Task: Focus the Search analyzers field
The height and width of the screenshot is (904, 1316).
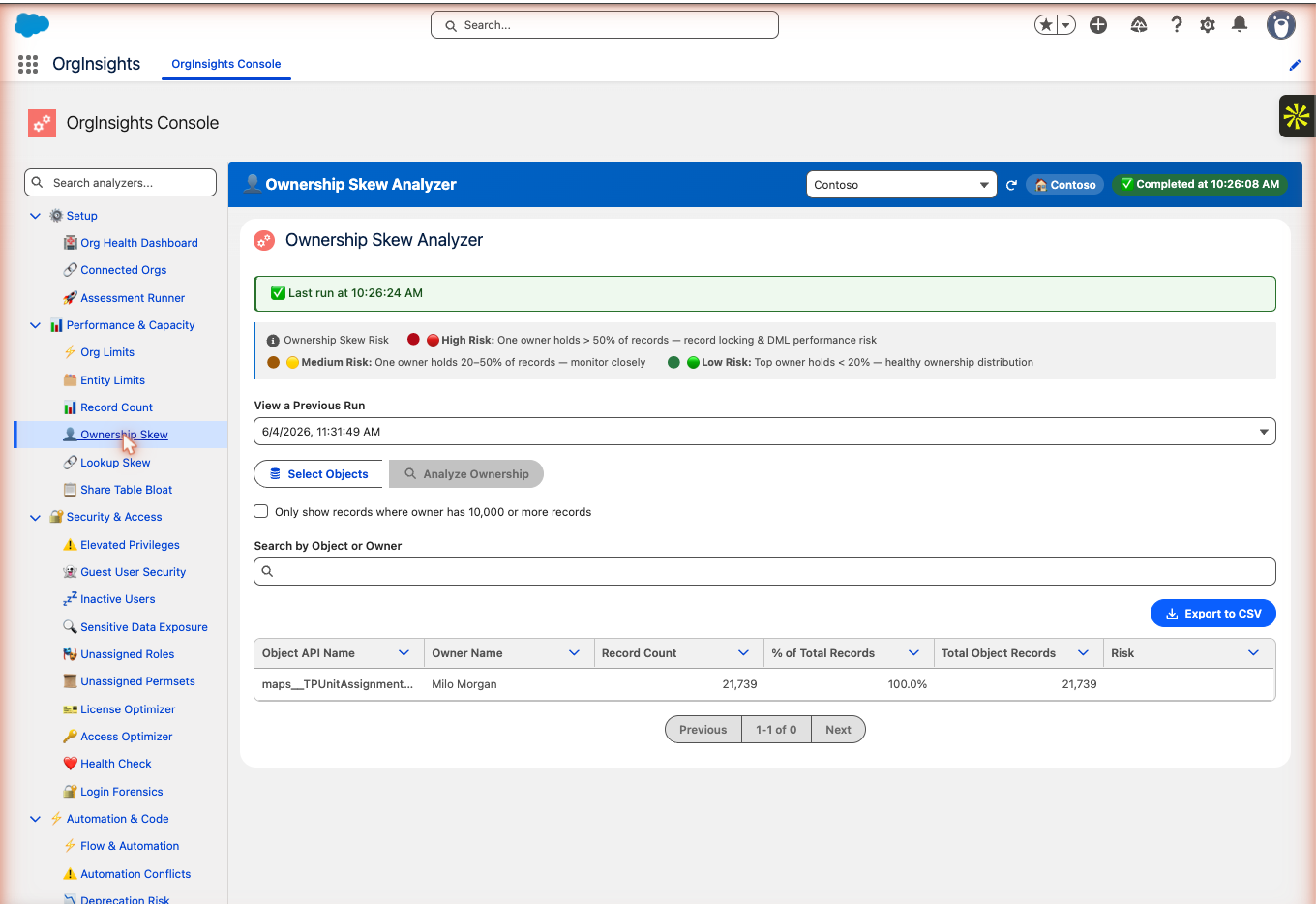Action: coord(120,183)
